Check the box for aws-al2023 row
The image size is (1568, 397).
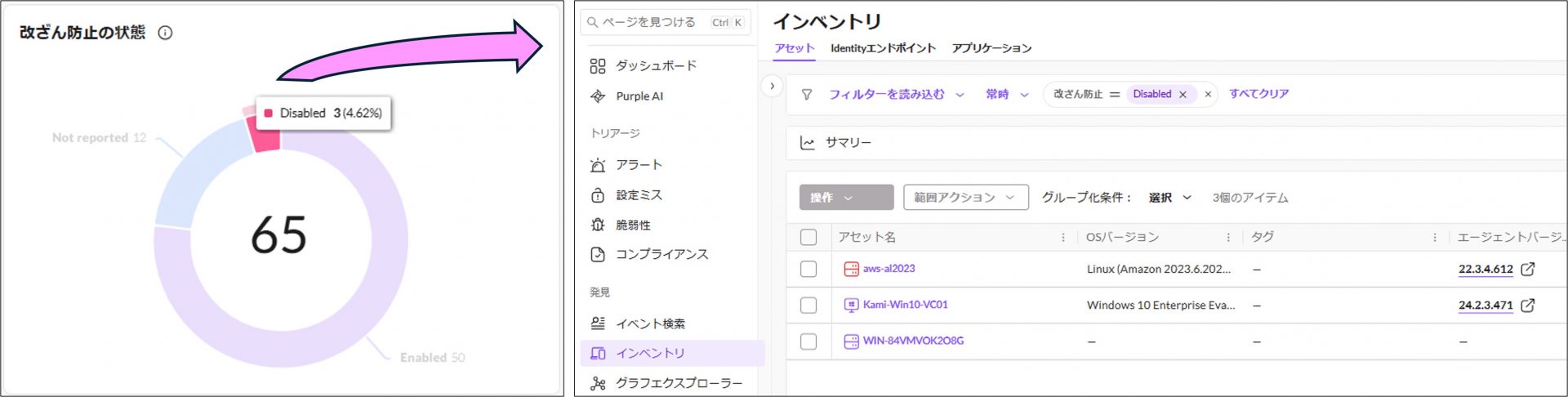click(808, 269)
